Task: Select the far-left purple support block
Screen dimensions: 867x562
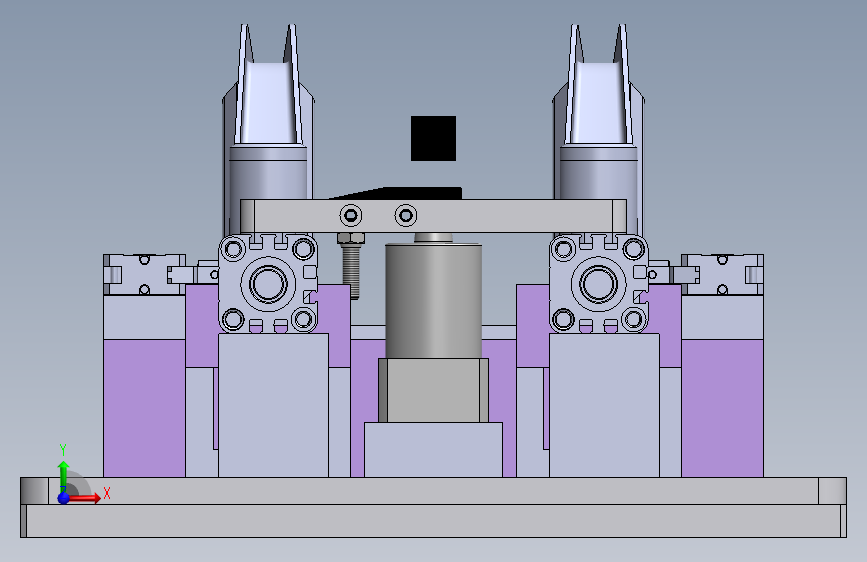Action: click(x=144, y=408)
